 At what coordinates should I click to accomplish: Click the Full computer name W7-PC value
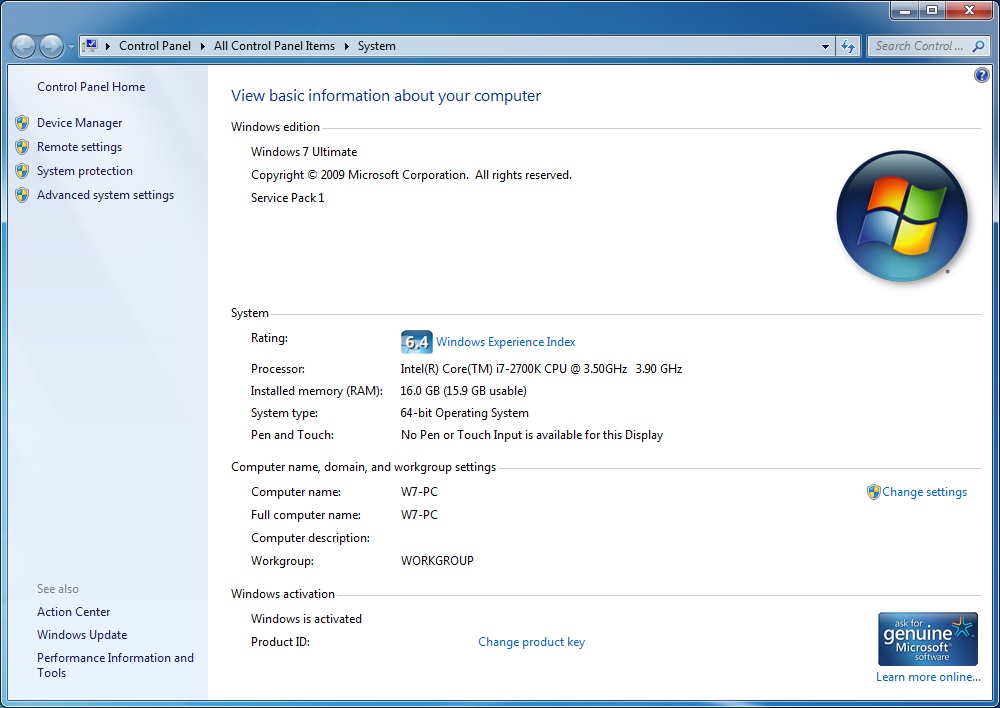point(419,515)
